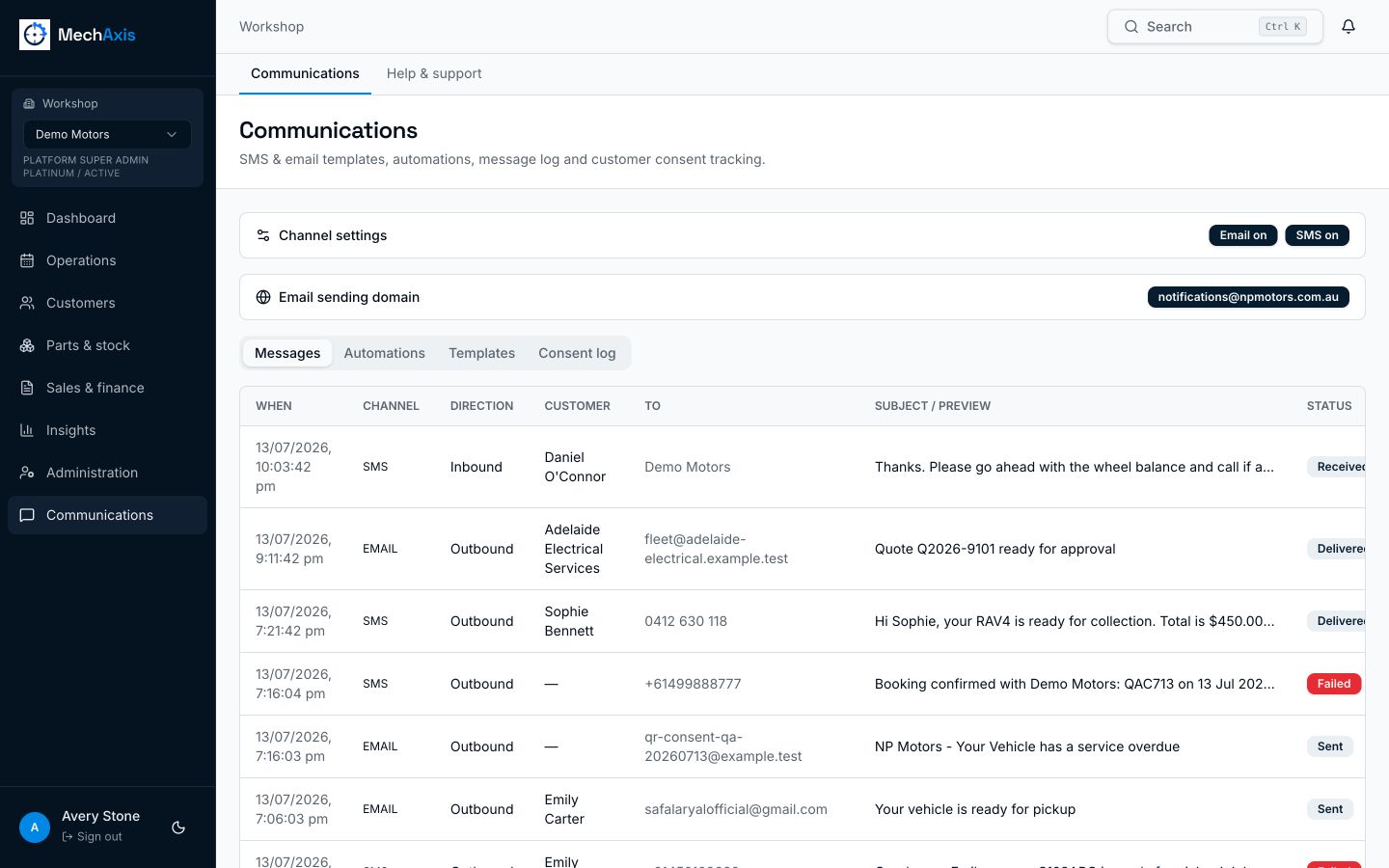Click Sent status on Emily Carter email row
Screen dimensions: 1389x868
tap(1330, 809)
